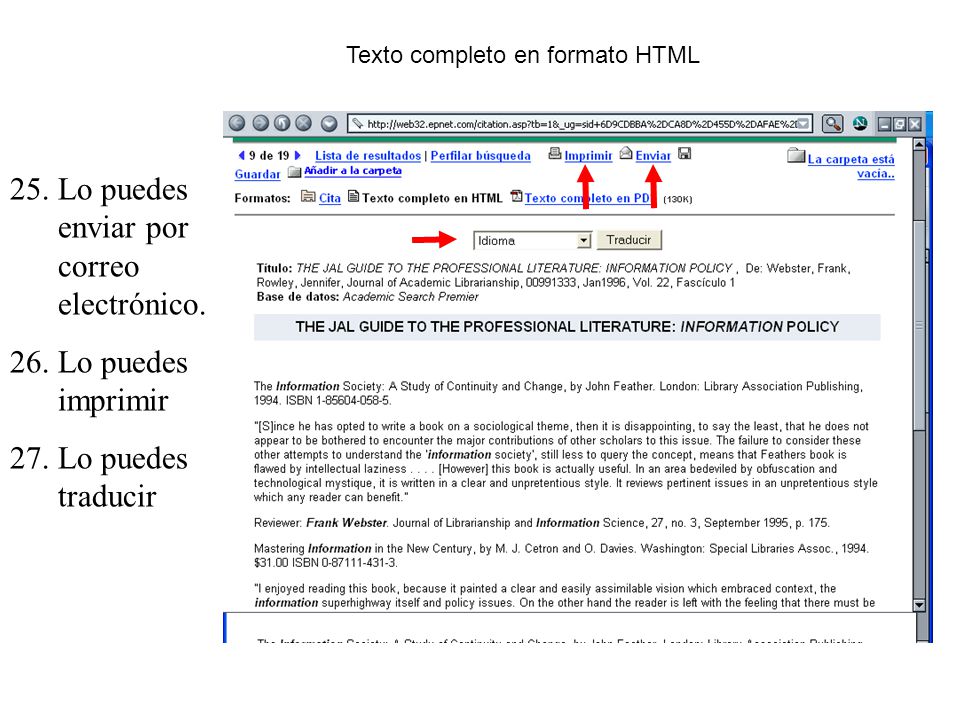960x720 pixels.
Task: Click the Netscape logo icon
Action: [x=860, y=124]
